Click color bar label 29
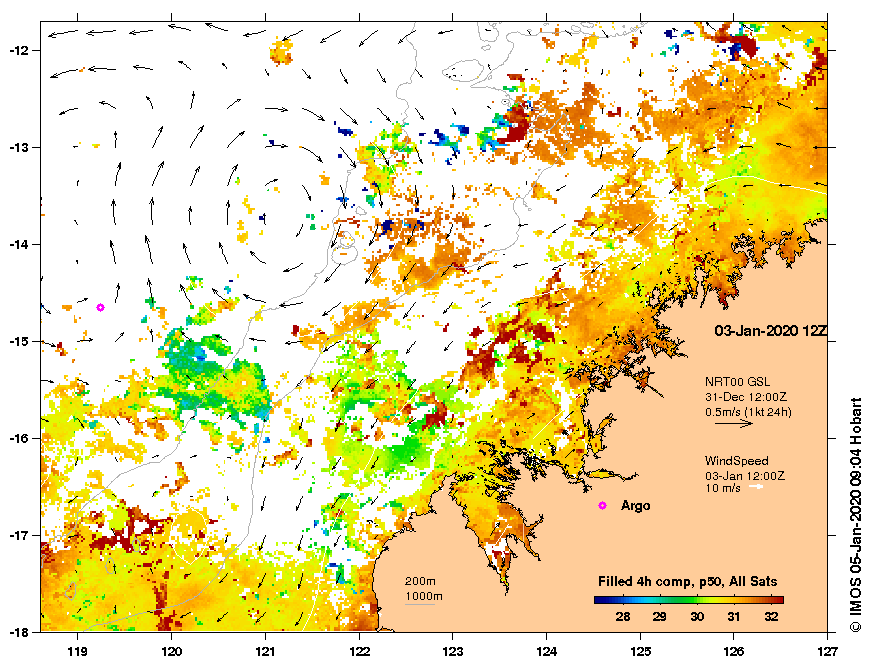The height and width of the screenshot is (666, 871). [659, 616]
